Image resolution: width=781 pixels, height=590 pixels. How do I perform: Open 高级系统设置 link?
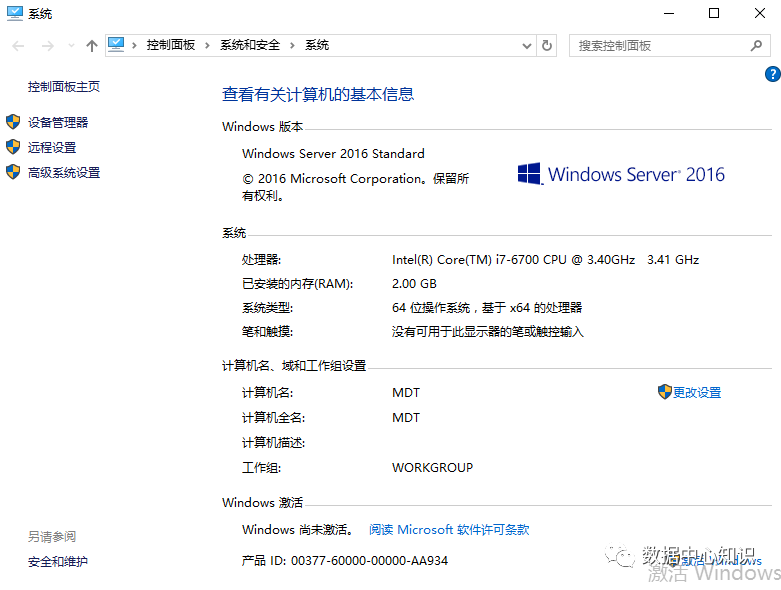pyautogui.click(x=64, y=173)
